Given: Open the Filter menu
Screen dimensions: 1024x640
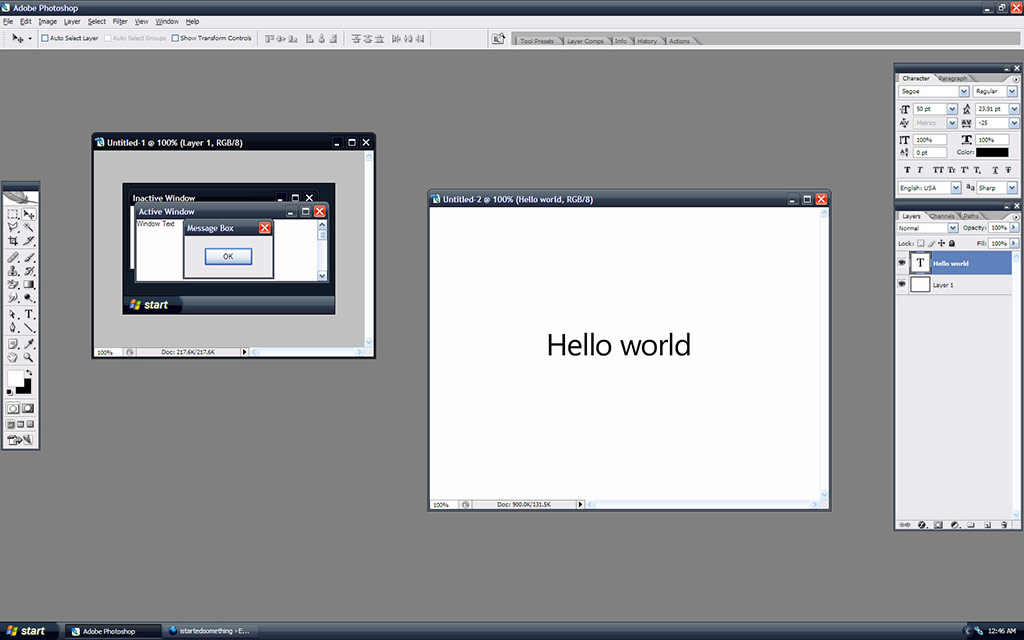Looking at the screenshot, I should point(120,21).
